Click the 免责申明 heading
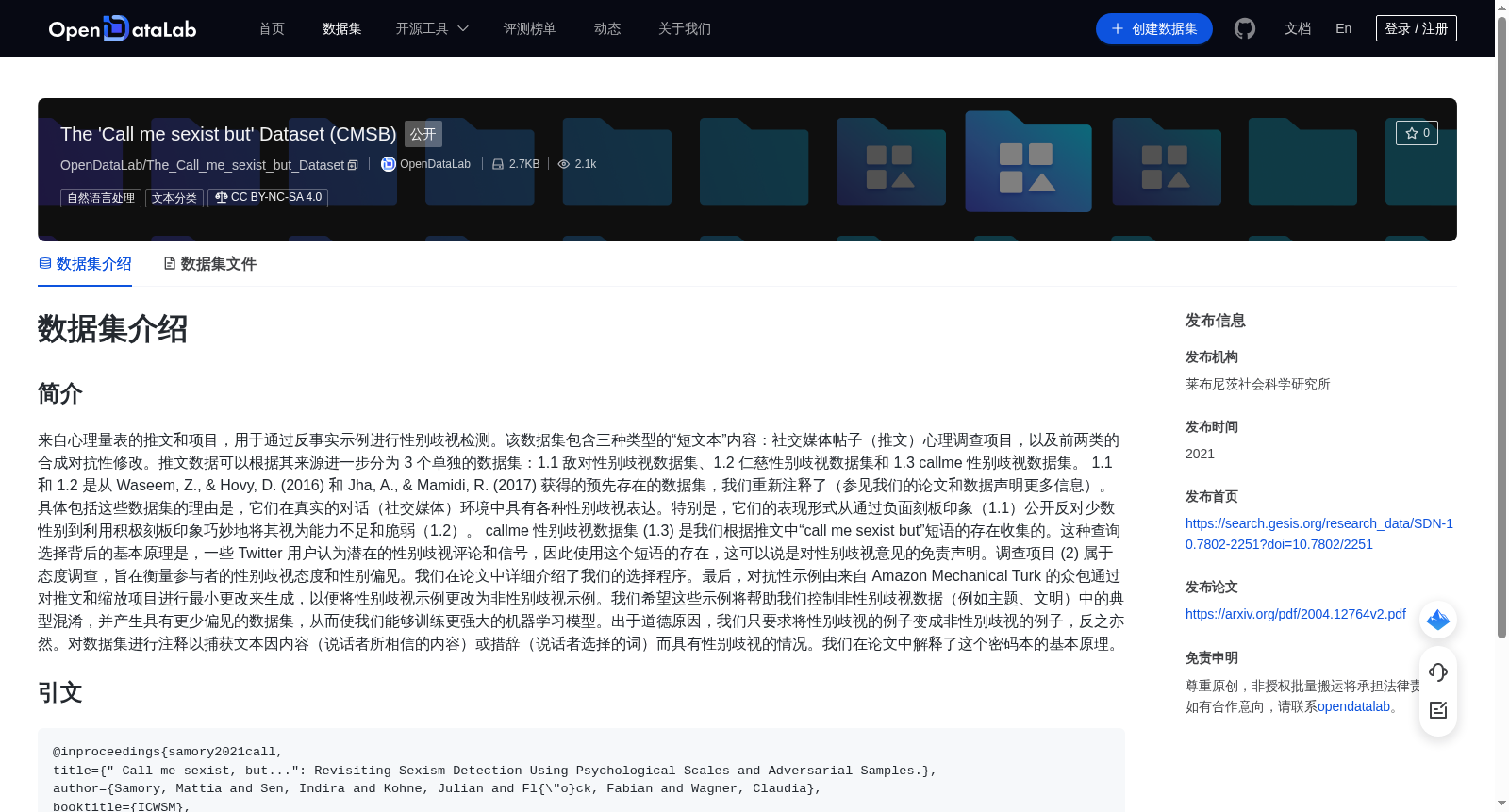 1212,658
